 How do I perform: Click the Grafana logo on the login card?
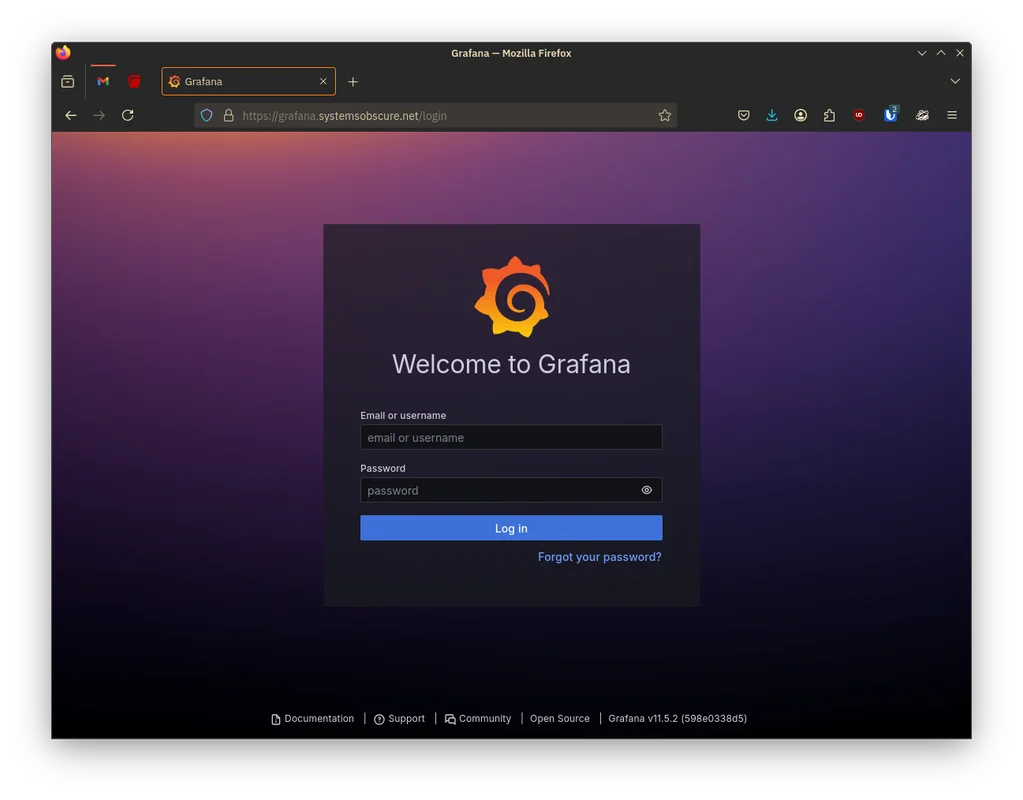click(511, 297)
